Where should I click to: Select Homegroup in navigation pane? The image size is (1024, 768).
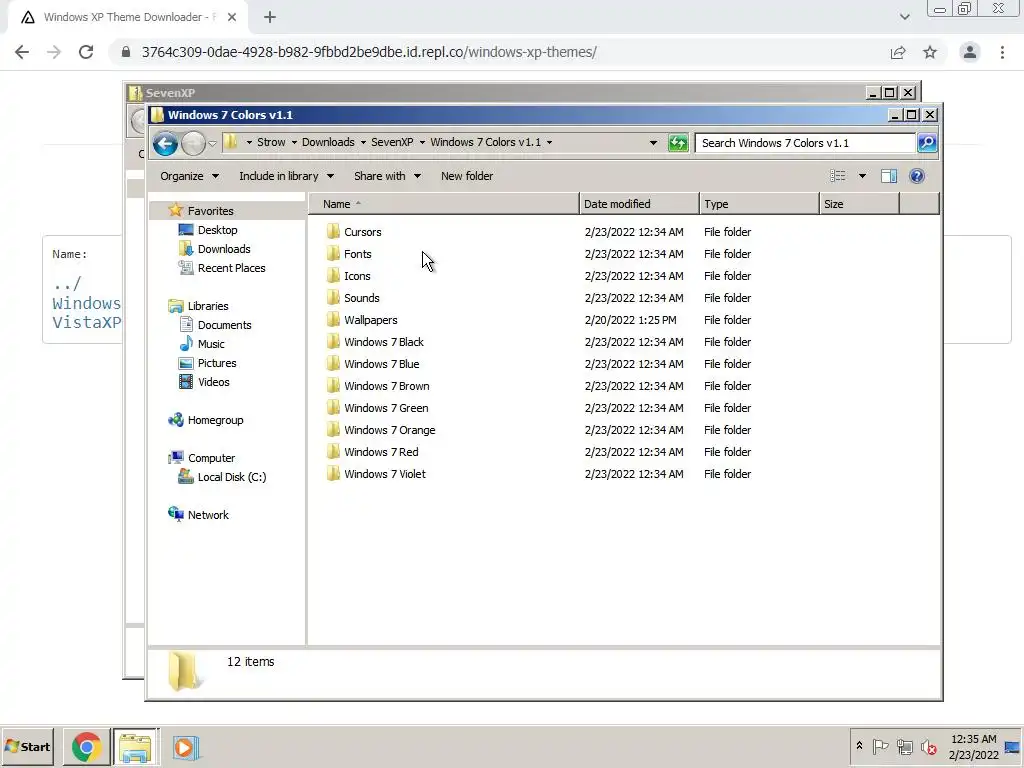coord(215,420)
